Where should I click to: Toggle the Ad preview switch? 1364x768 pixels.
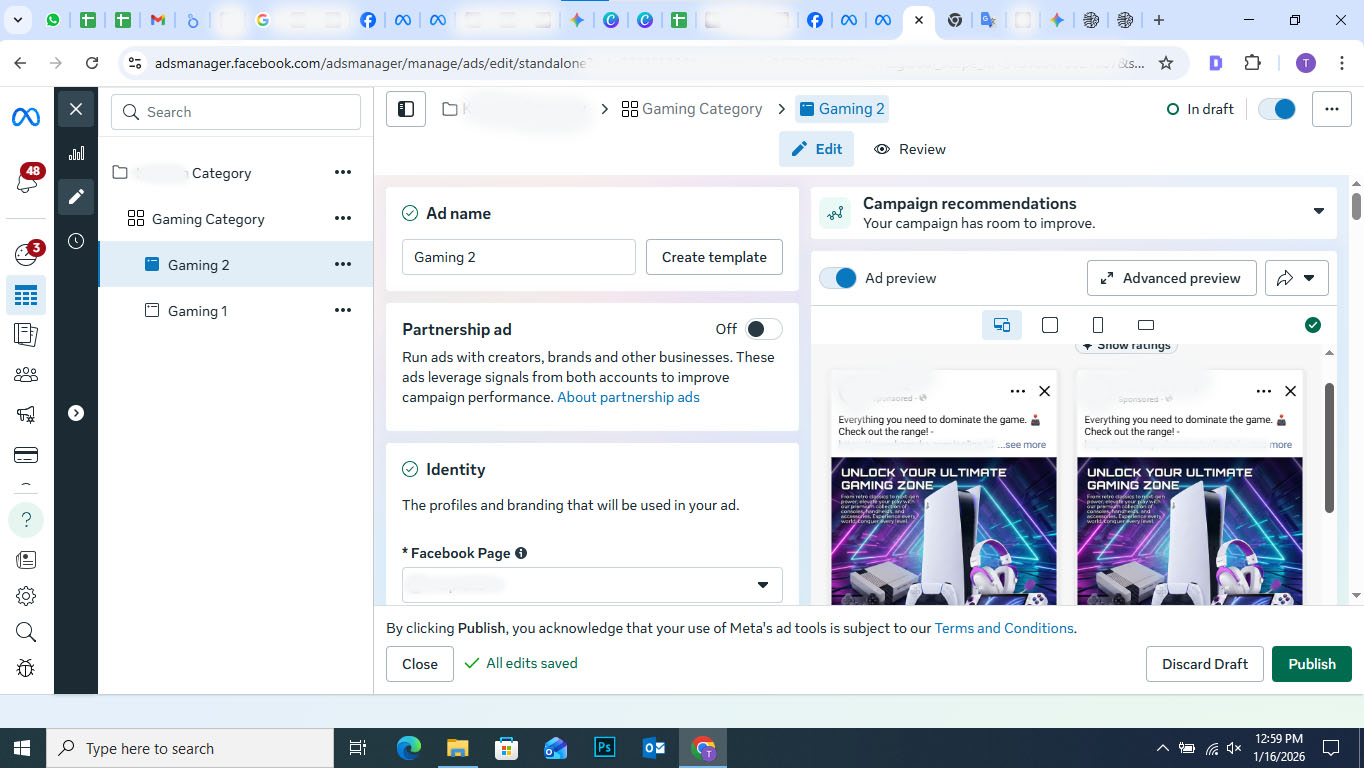[x=838, y=278]
